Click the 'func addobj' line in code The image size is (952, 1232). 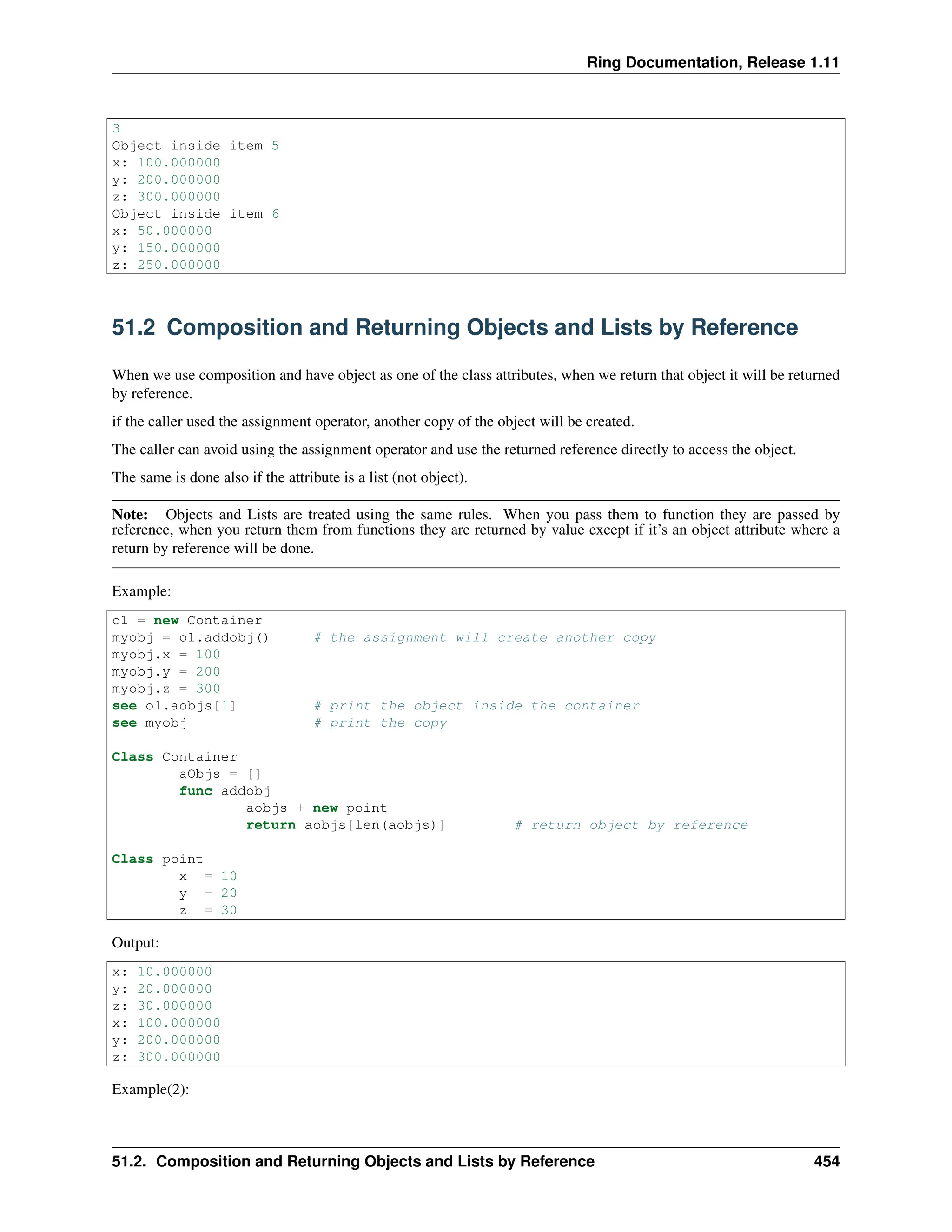point(225,791)
